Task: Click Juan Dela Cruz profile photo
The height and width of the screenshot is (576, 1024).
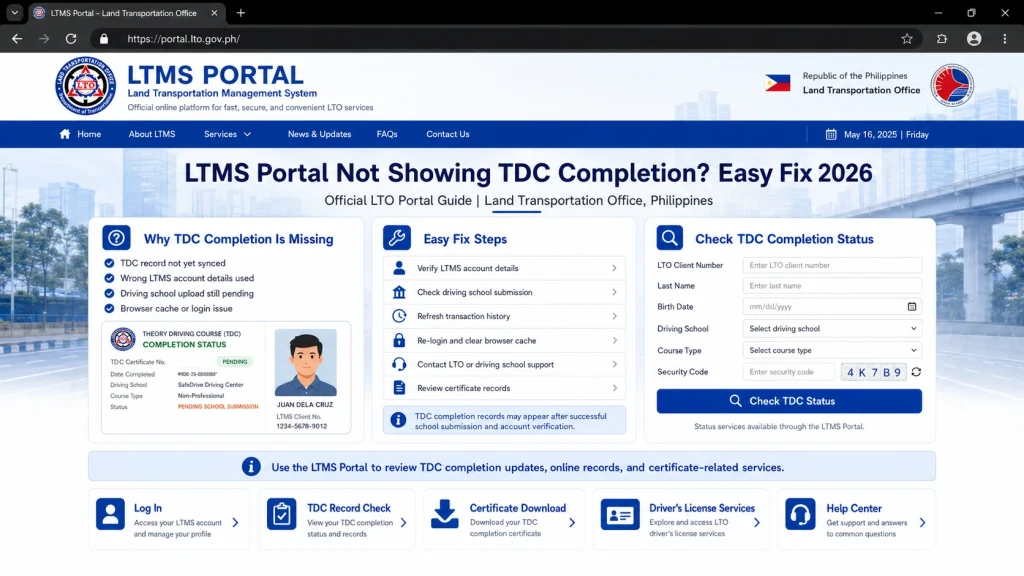Action: tap(306, 362)
